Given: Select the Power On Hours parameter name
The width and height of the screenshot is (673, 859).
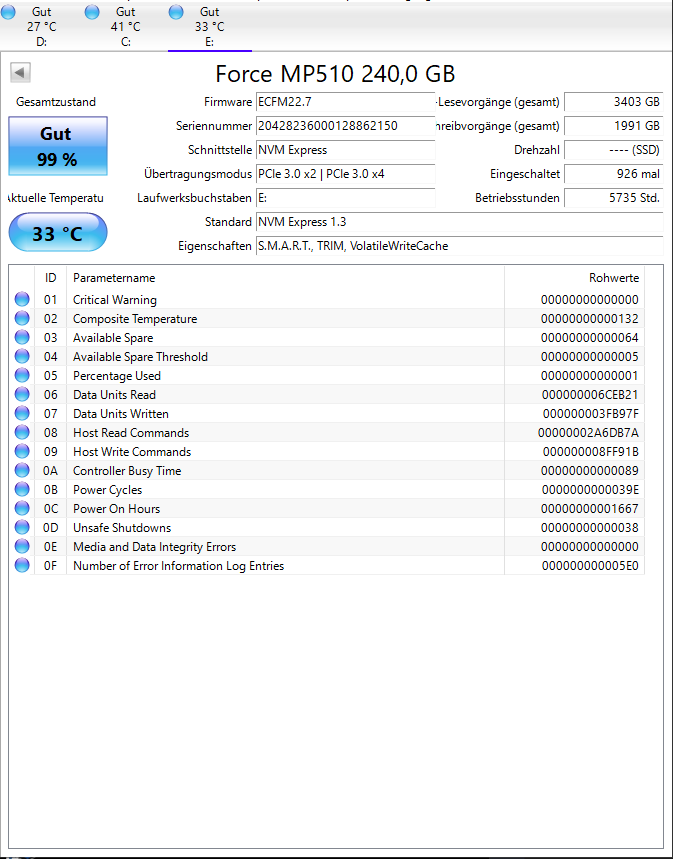Looking at the screenshot, I should point(117,509).
